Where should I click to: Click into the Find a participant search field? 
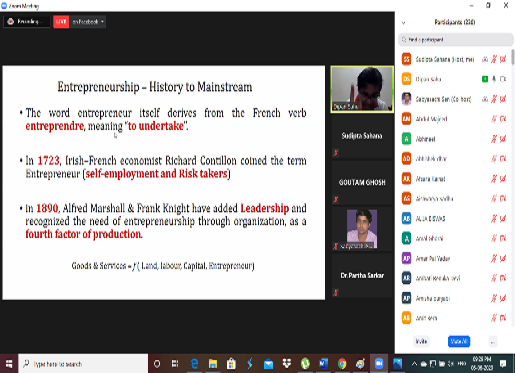455,40
